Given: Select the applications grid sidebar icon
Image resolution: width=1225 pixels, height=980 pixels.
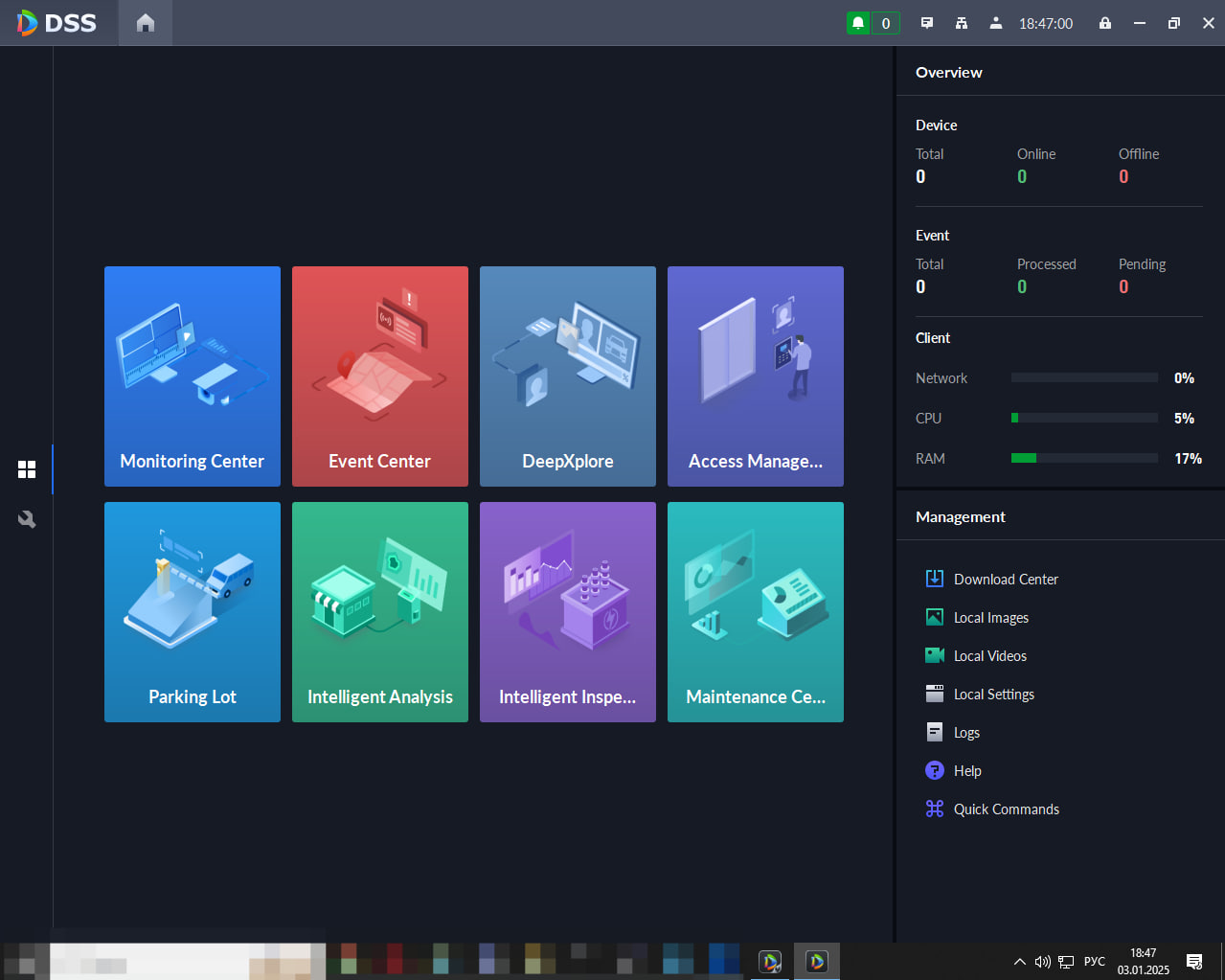Looking at the screenshot, I should point(27,469).
